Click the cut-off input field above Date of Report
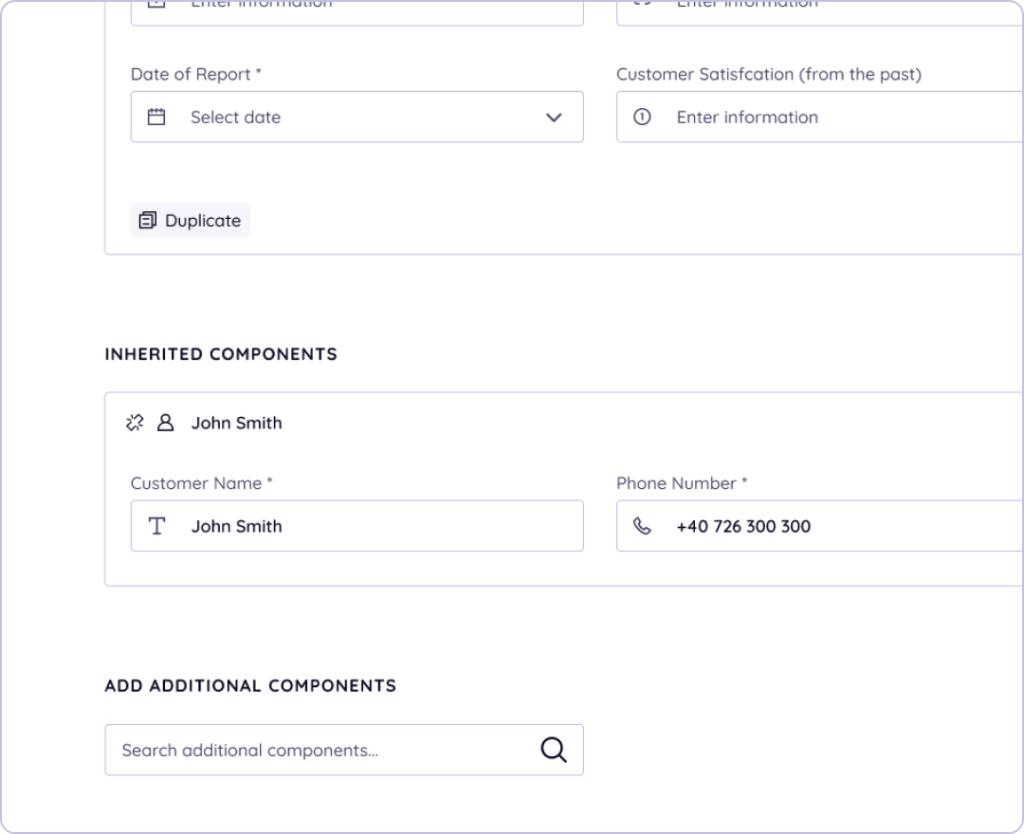Viewport: 1024px width, 834px height. (356, 10)
